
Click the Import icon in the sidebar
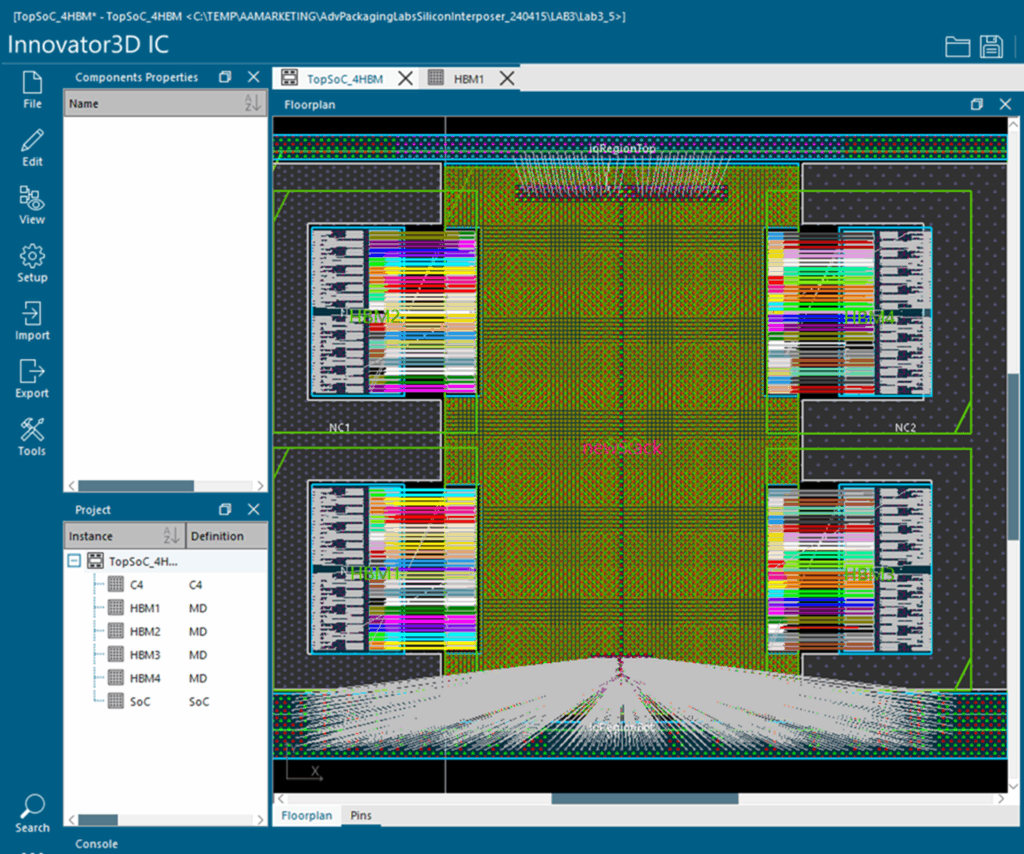31,320
